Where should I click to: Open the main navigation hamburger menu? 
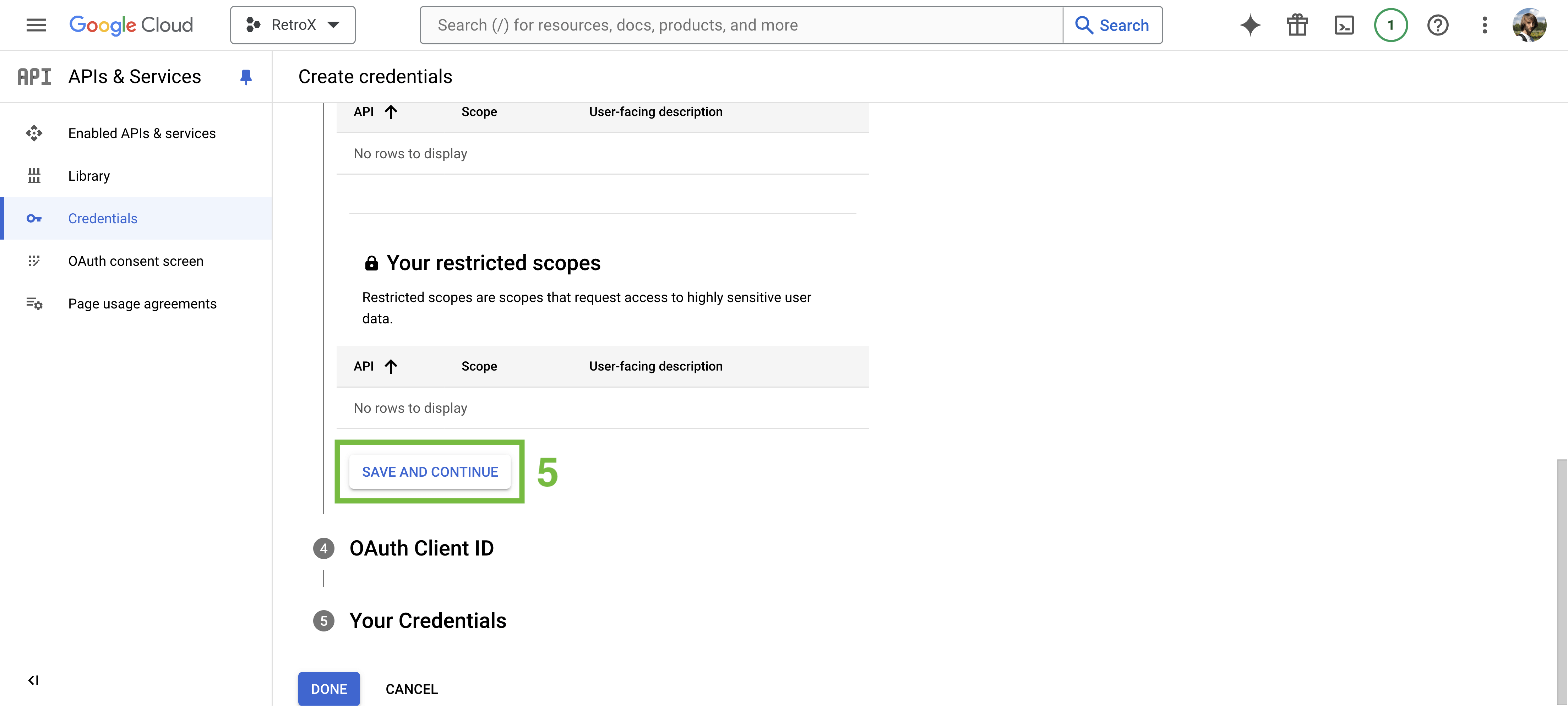click(36, 25)
